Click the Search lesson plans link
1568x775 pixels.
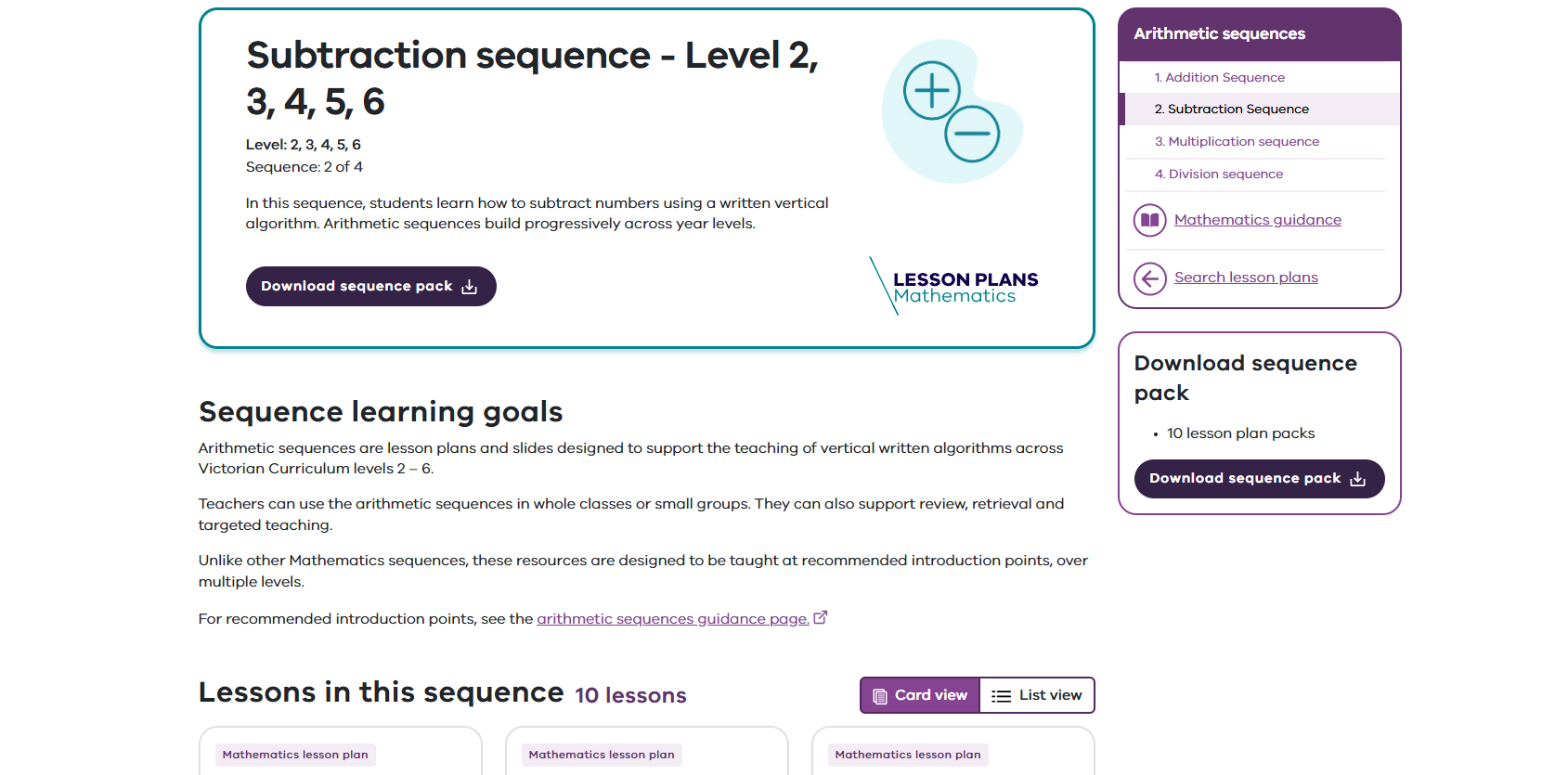point(1246,277)
